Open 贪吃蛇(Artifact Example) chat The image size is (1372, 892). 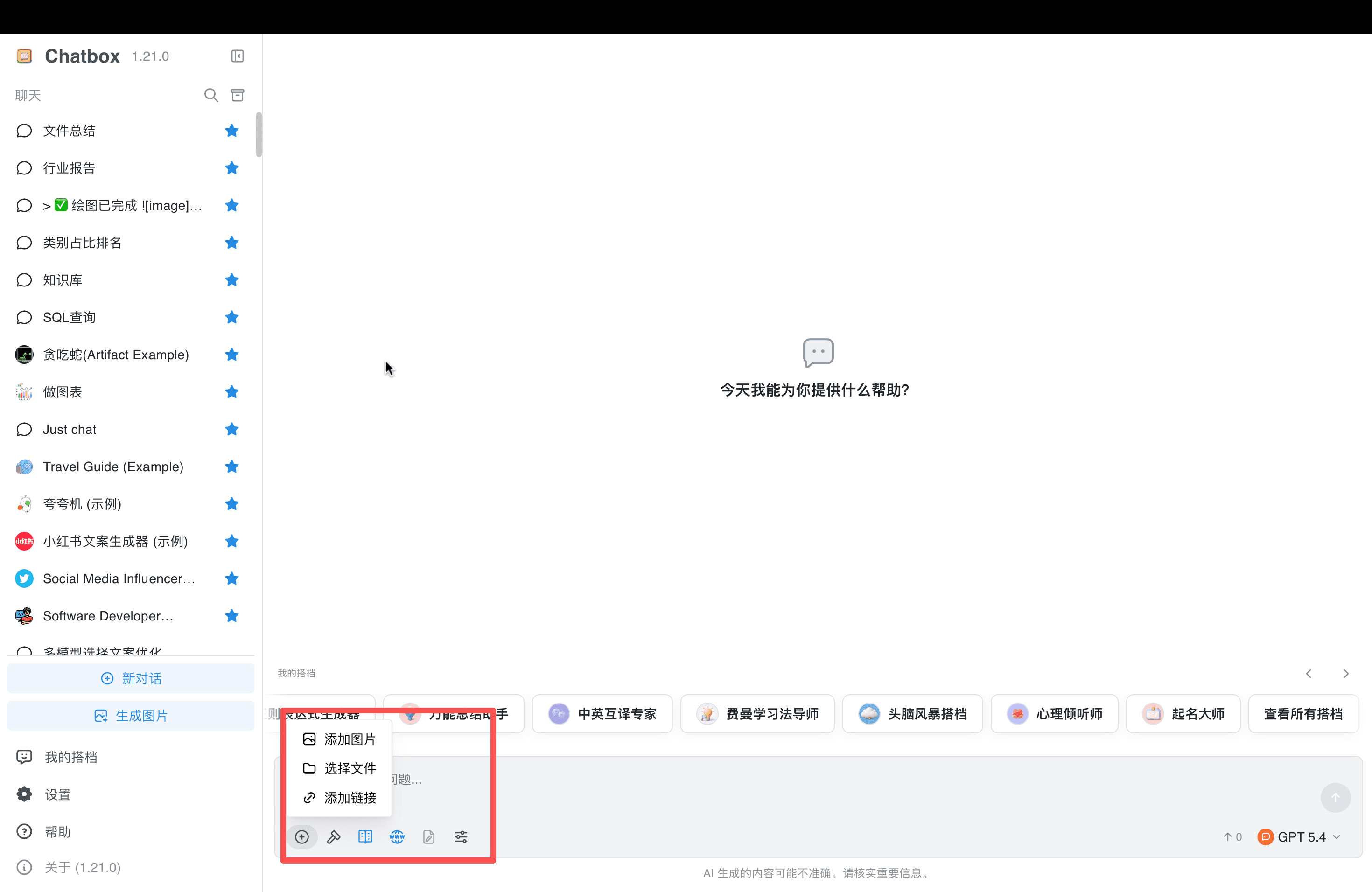[x=131, y=355]
